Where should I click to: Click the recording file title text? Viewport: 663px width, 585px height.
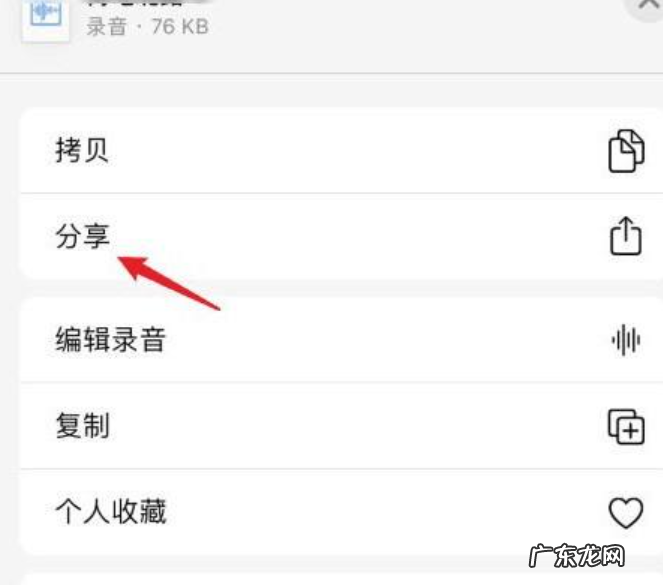[134, 3]
